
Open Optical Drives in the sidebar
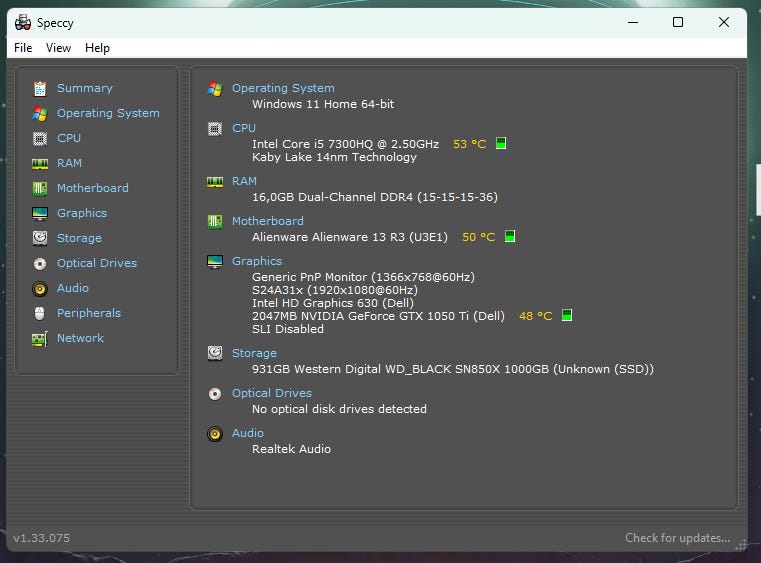(x=97, y=263)
